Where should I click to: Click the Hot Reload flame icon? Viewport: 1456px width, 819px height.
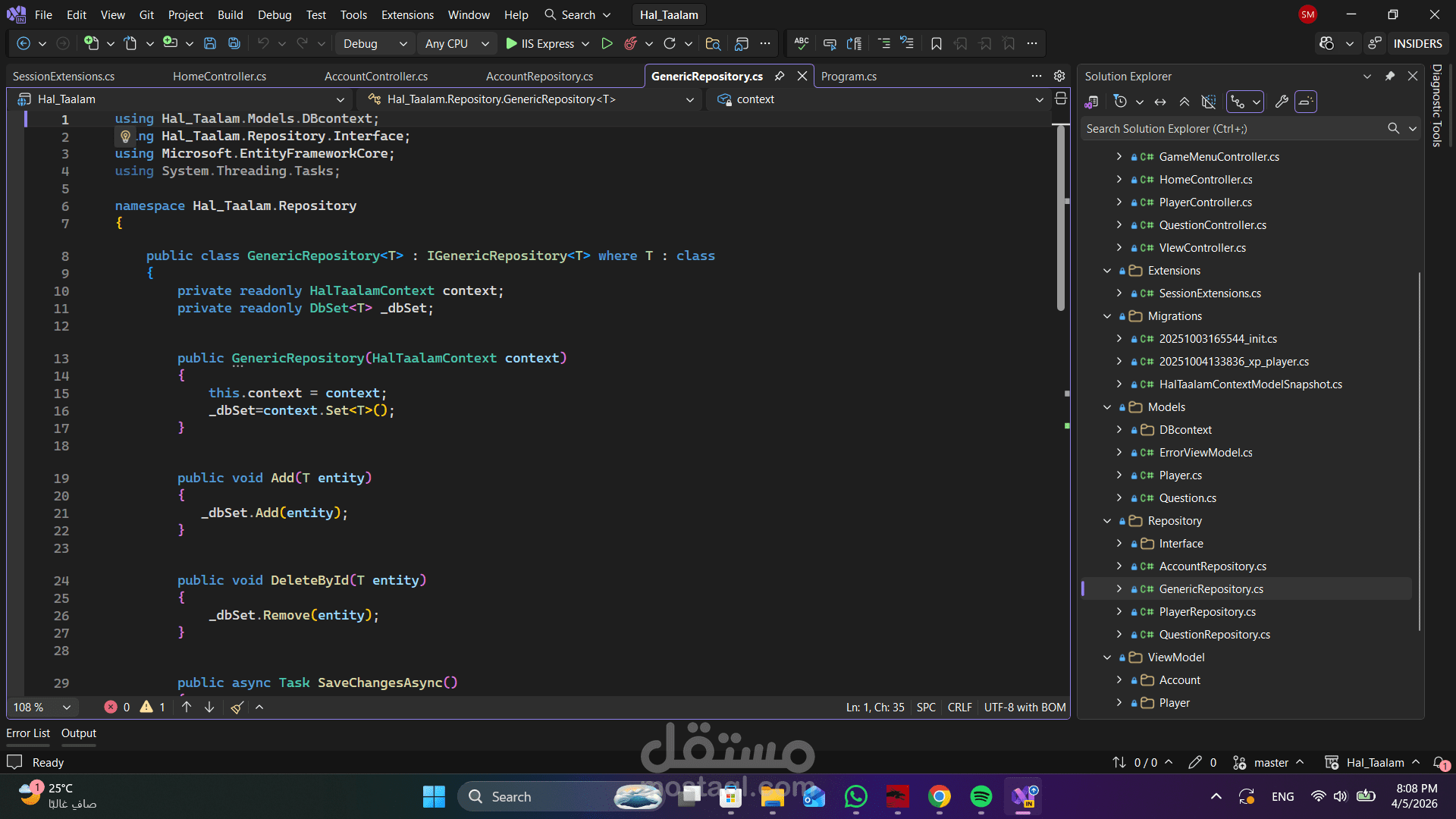[630, 44]
